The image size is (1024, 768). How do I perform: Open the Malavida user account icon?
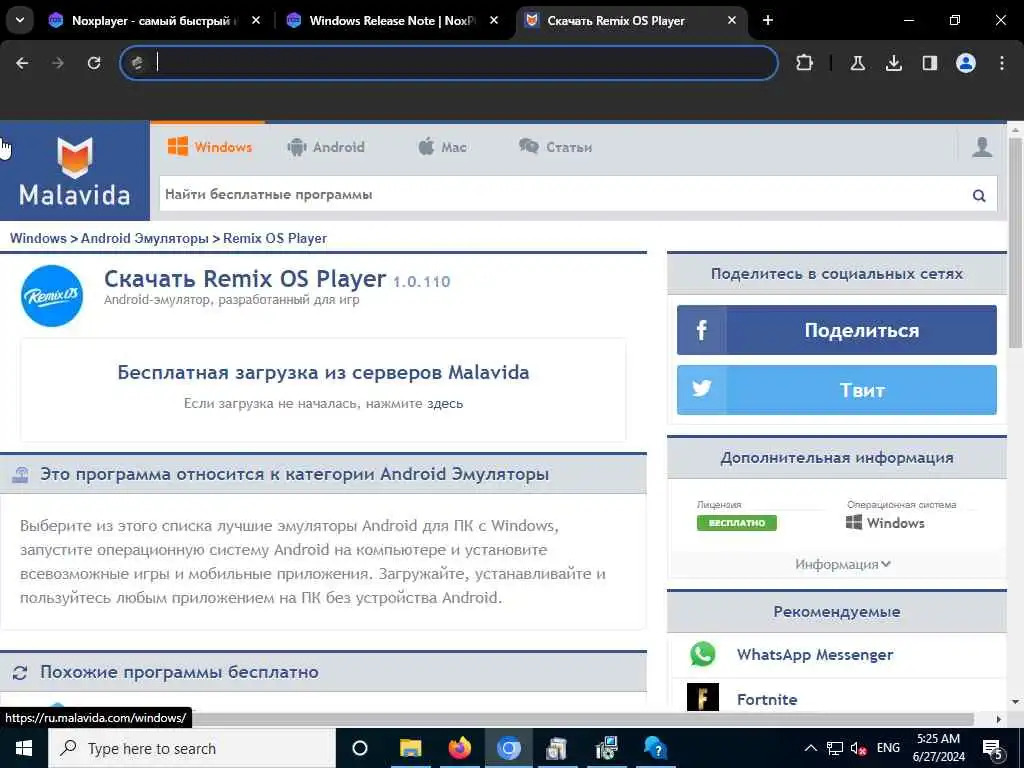point(982,147)
